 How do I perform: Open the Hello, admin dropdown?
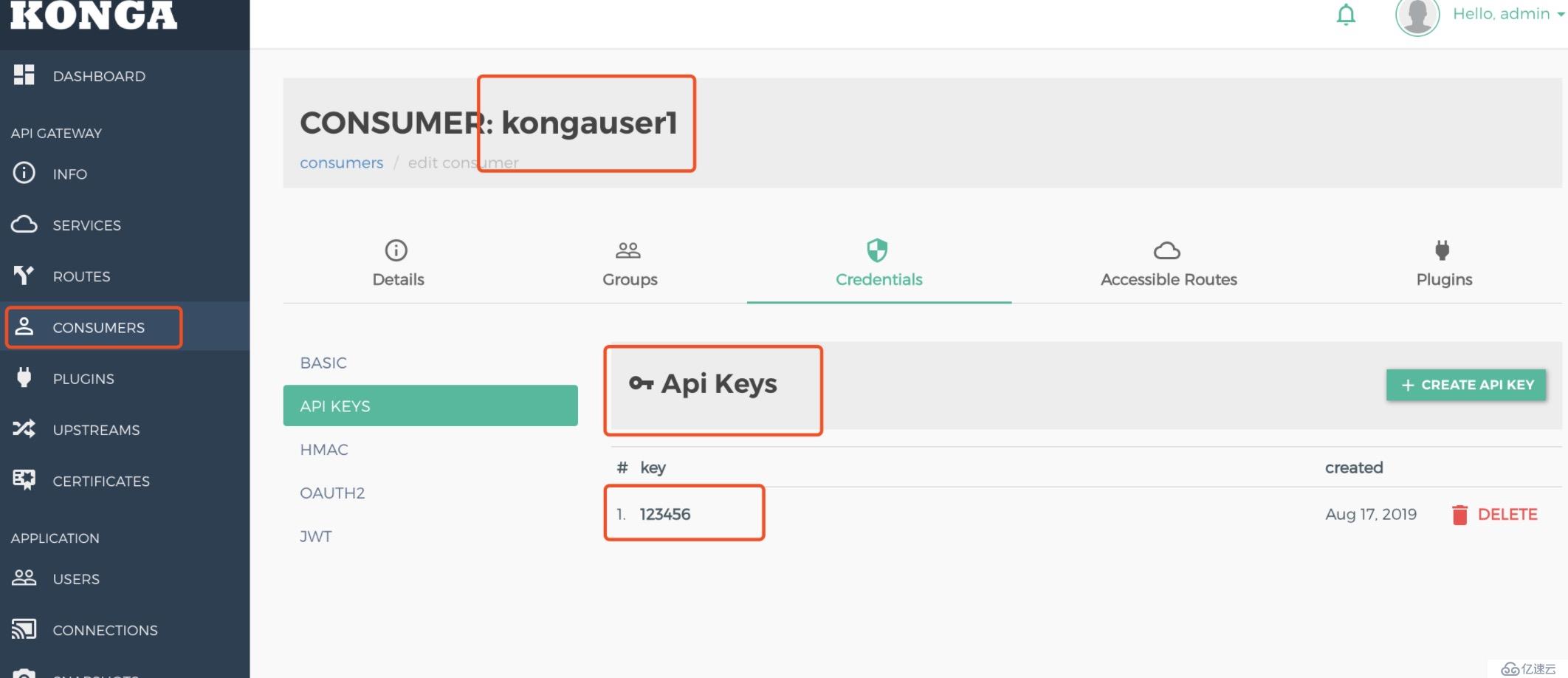1508,14
